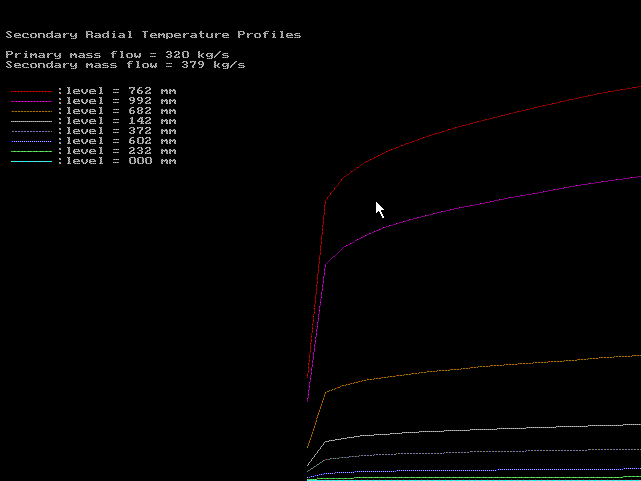Screen dimensions: 641x481
Task: Select the 'level = 372 mm' legend label
Action: point(120,131)
